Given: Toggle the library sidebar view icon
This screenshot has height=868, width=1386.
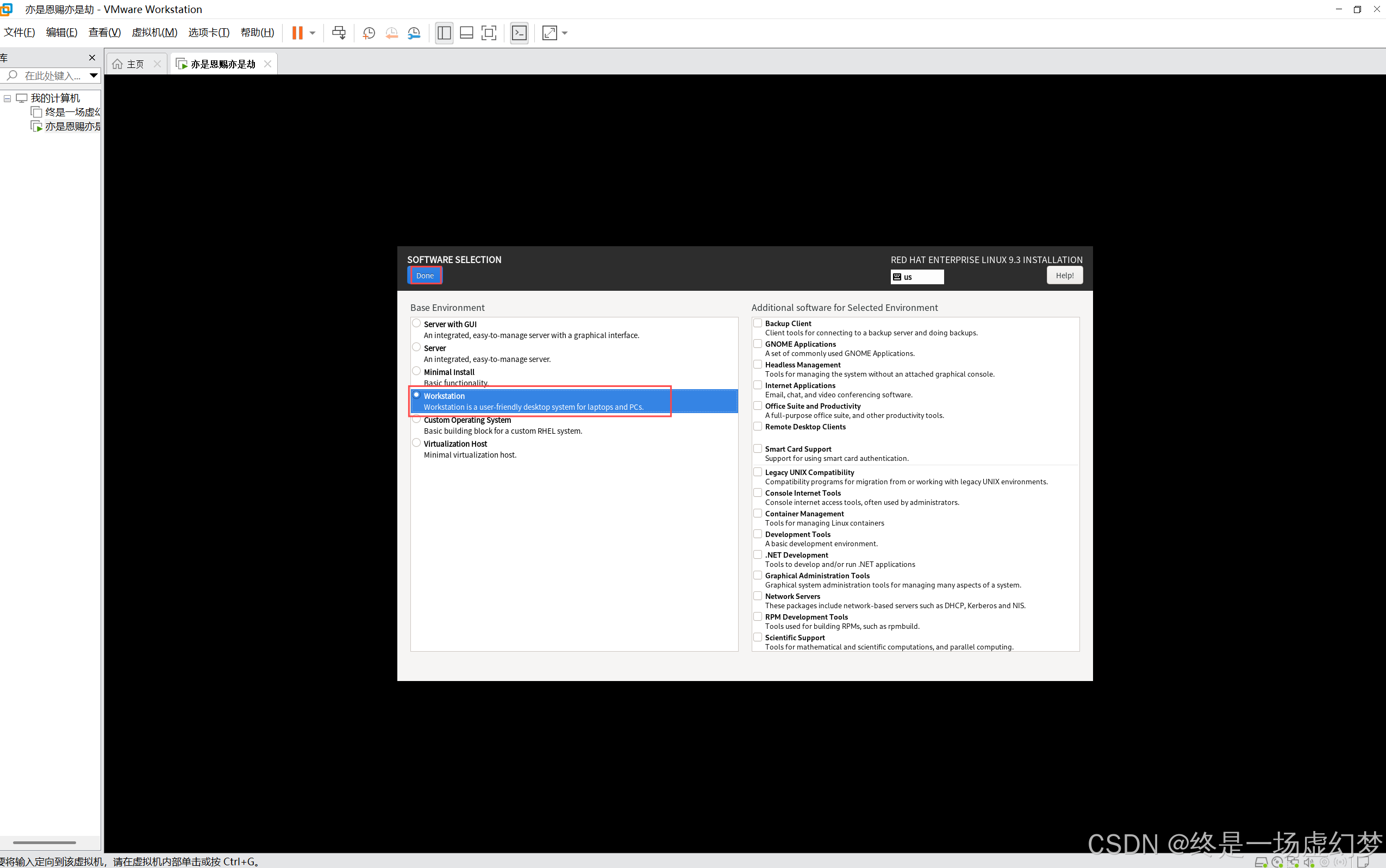Looking at the screenshot, I should 444,33.
